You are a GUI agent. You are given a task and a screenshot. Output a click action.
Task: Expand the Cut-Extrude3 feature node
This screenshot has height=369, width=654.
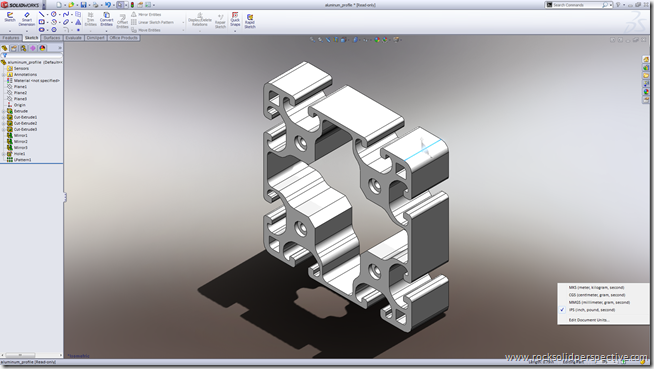pos(3,130)
